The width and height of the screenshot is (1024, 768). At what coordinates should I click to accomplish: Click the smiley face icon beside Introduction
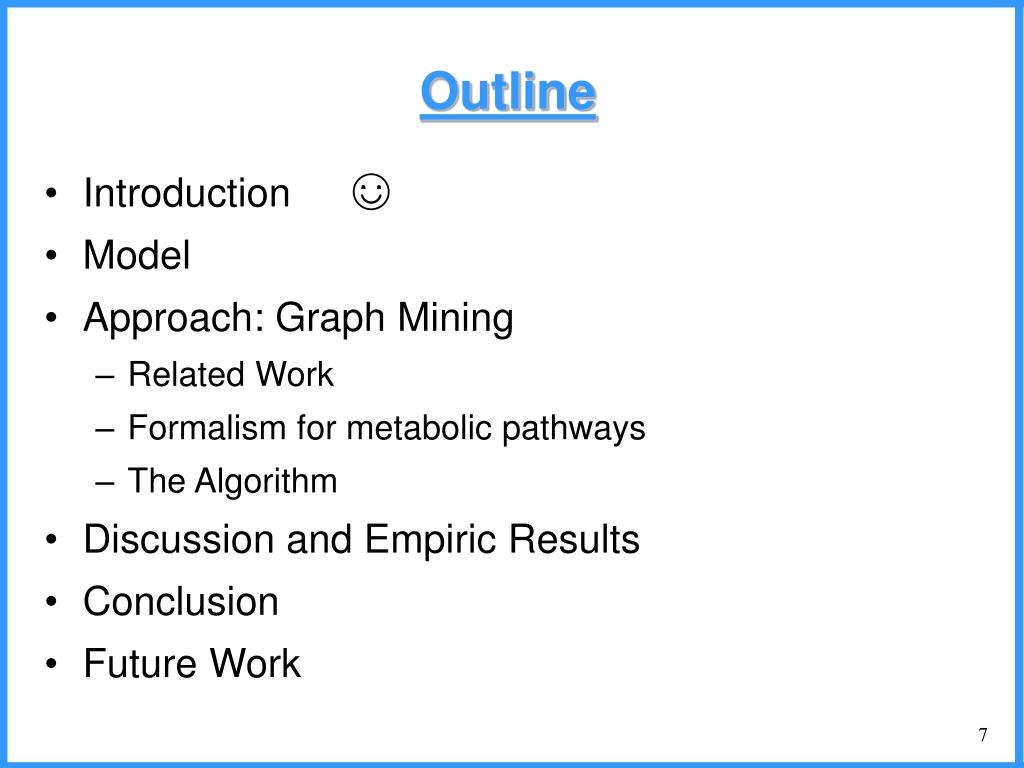pyautogui.click(x=371, y=192)
